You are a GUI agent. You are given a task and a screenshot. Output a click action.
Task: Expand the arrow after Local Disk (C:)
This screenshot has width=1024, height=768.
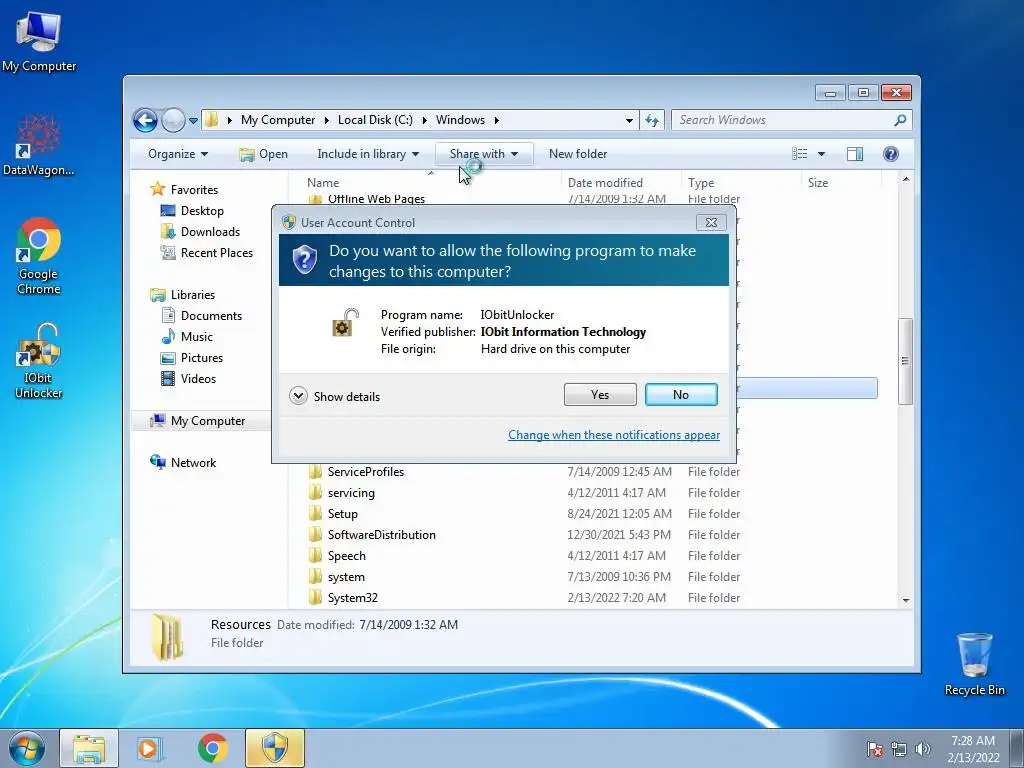(x=424, y=120)
